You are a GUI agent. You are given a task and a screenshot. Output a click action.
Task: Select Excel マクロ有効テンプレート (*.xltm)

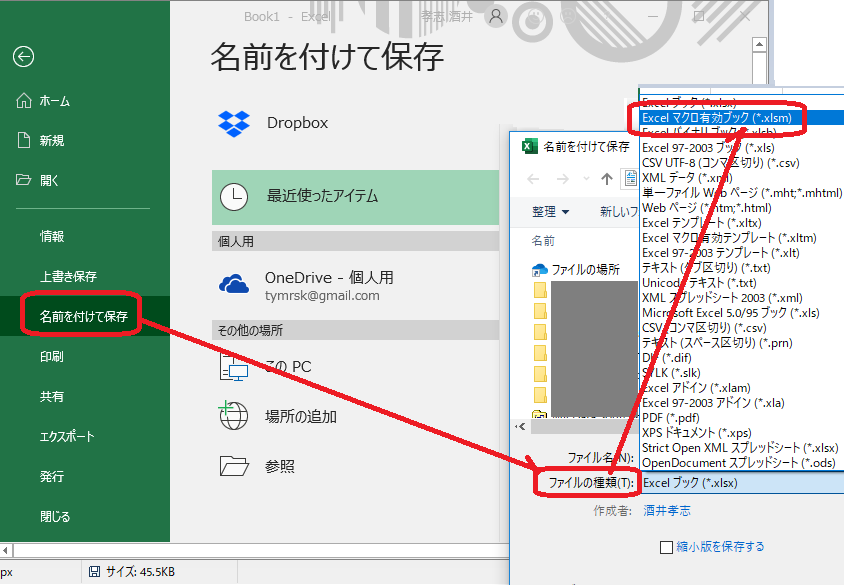click(x=743, y=238)
